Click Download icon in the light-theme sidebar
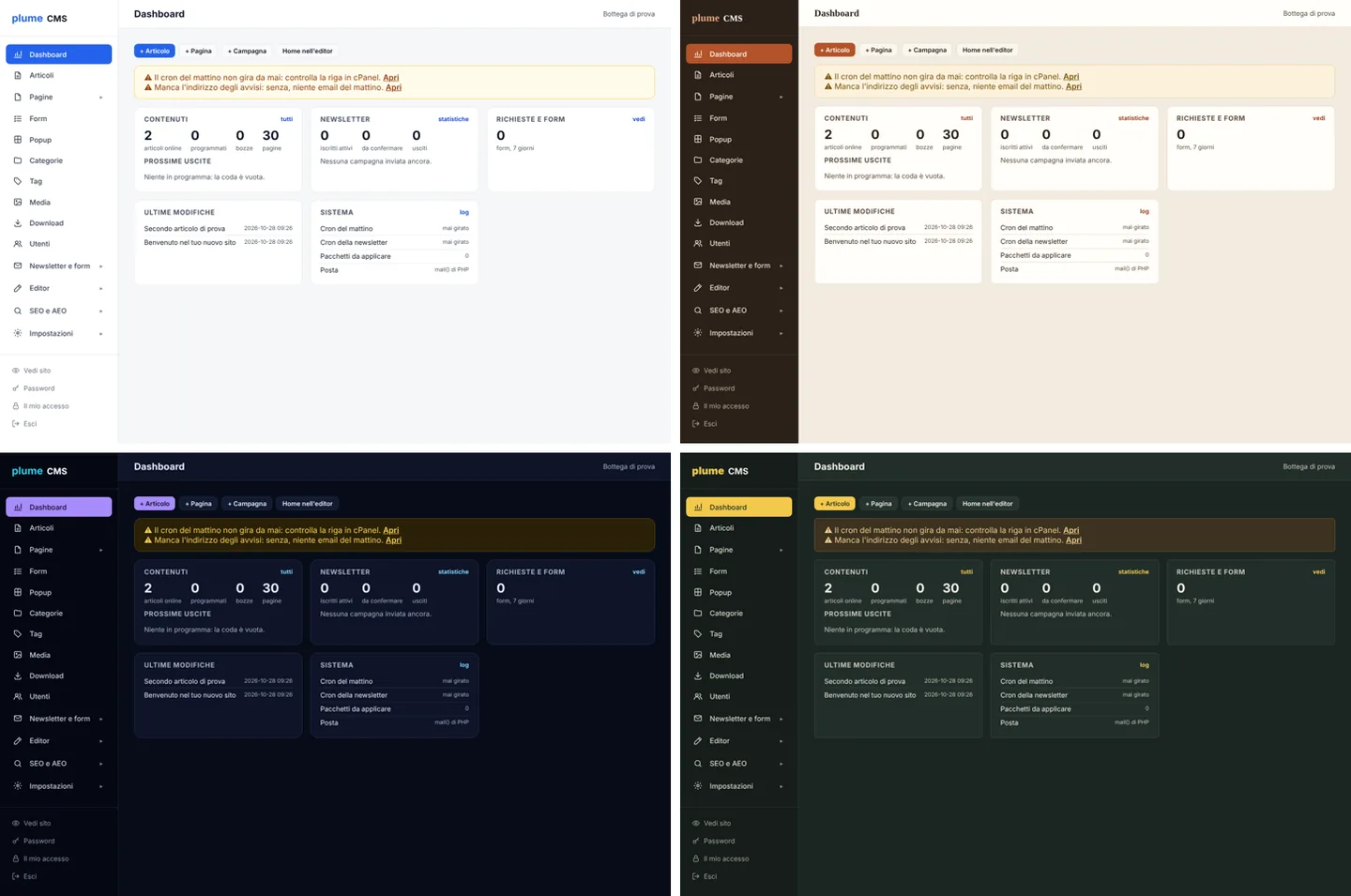 18,223
